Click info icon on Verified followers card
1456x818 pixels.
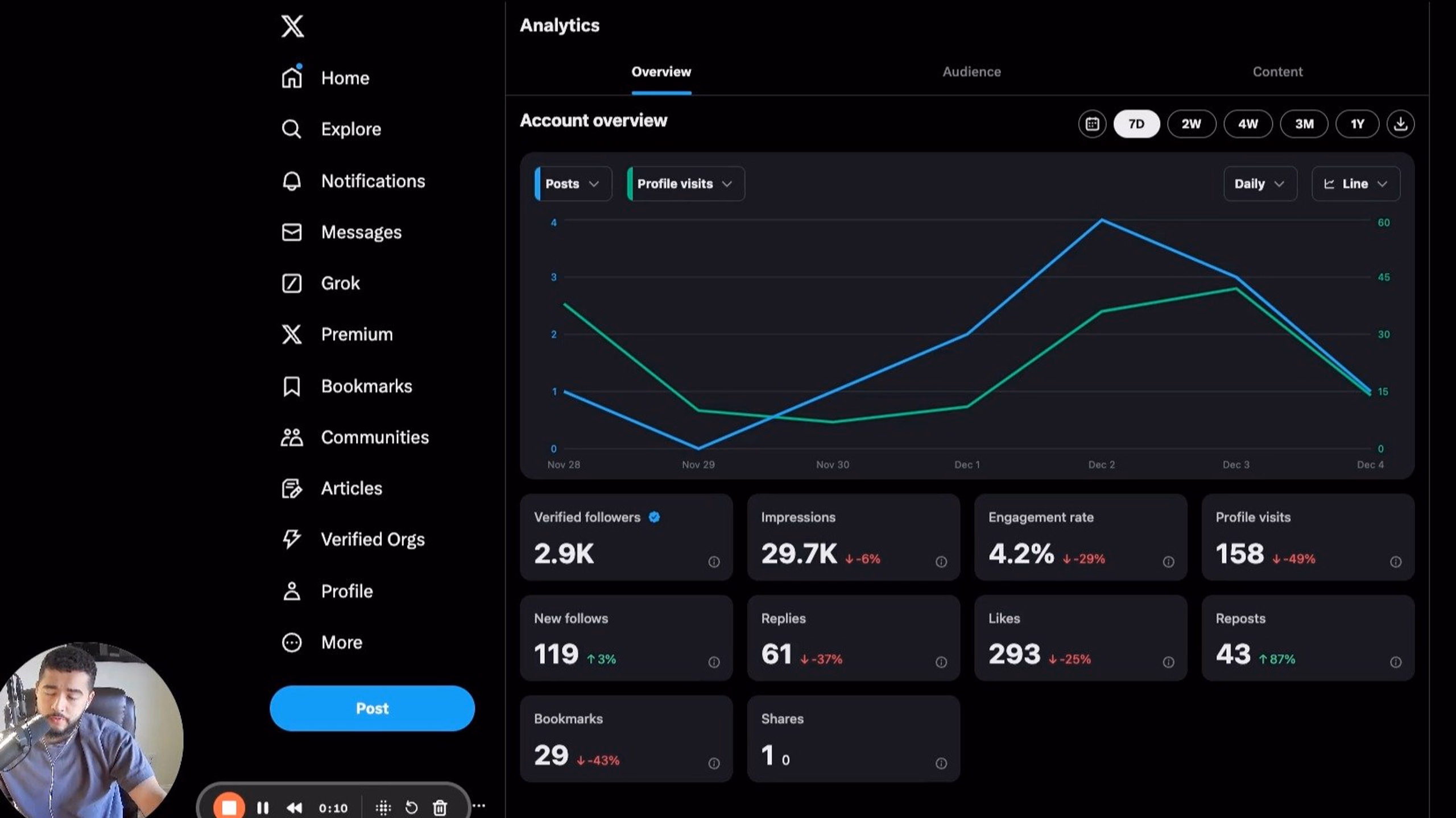(714, 562)
